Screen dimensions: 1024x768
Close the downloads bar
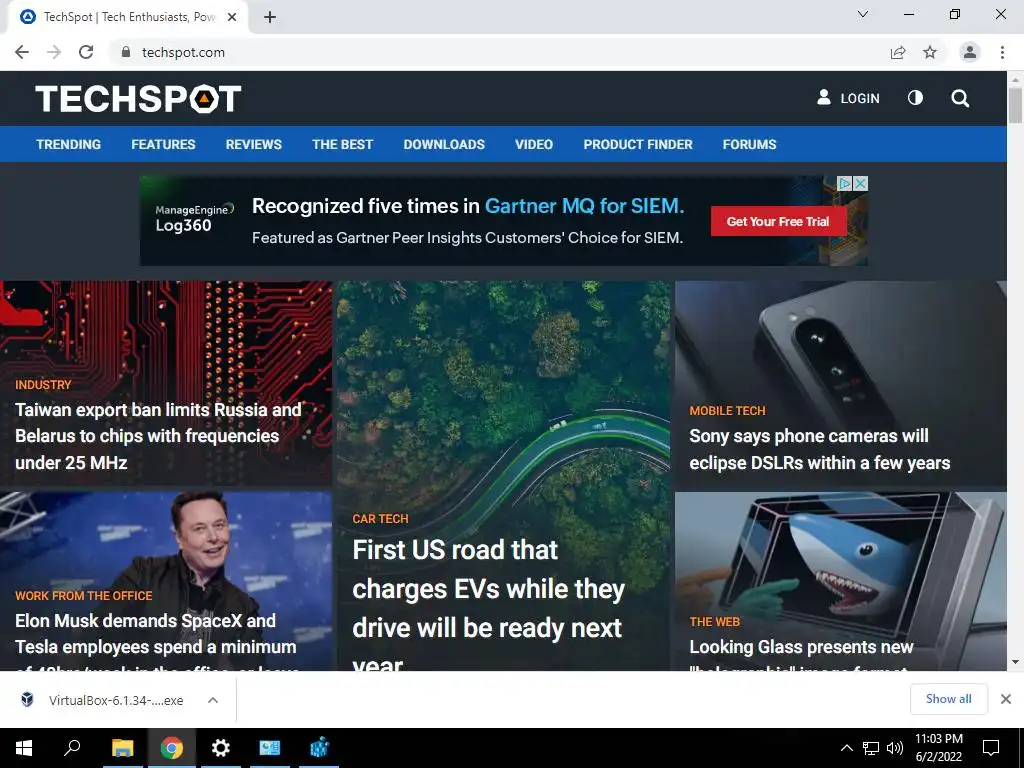(x=1006, y=699)
